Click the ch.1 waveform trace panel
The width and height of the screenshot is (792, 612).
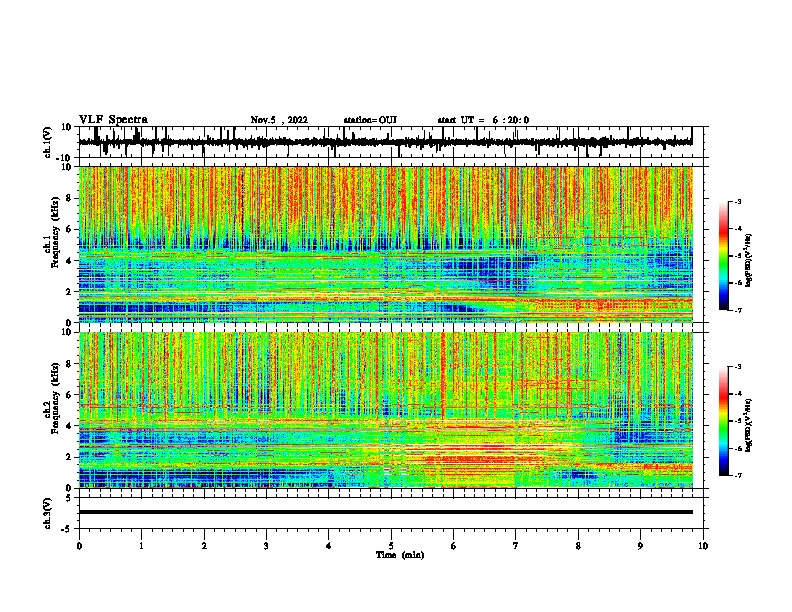click(x=393, y=142)
